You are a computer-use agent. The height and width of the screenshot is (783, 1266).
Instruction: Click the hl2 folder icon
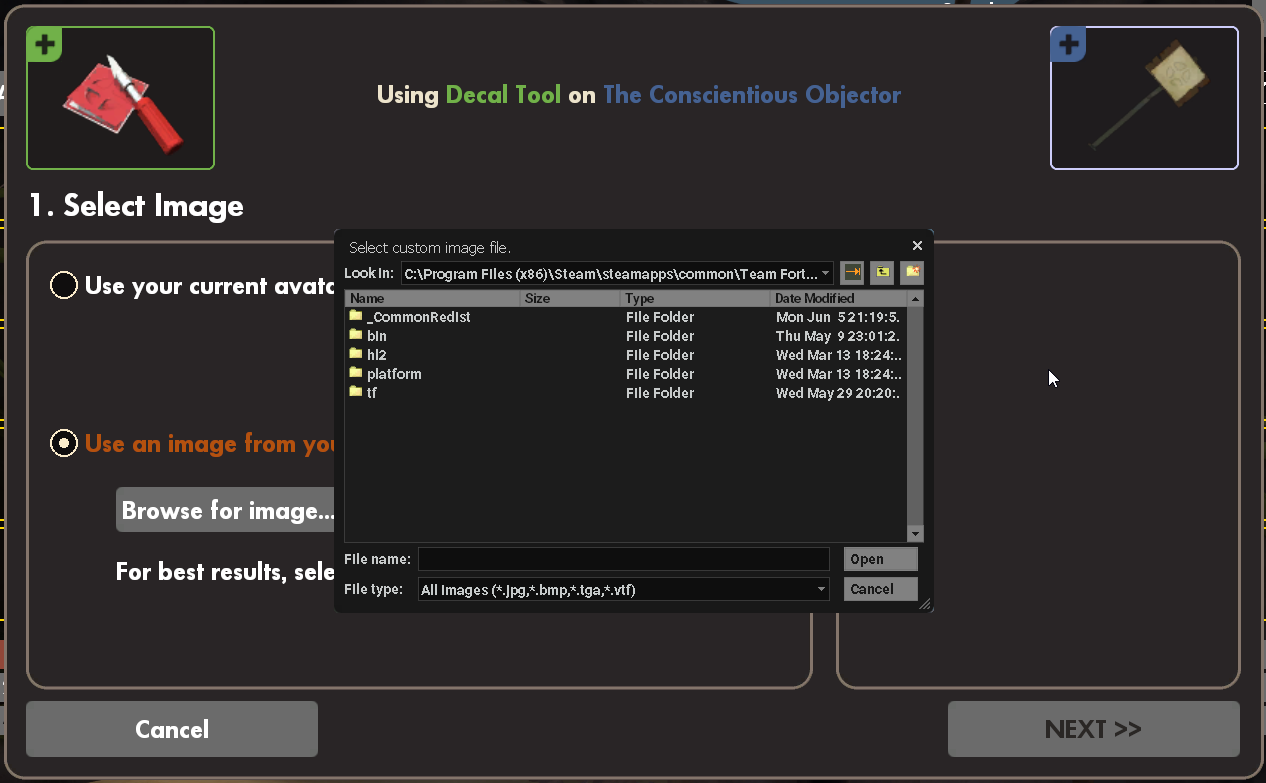pos(355,354)
